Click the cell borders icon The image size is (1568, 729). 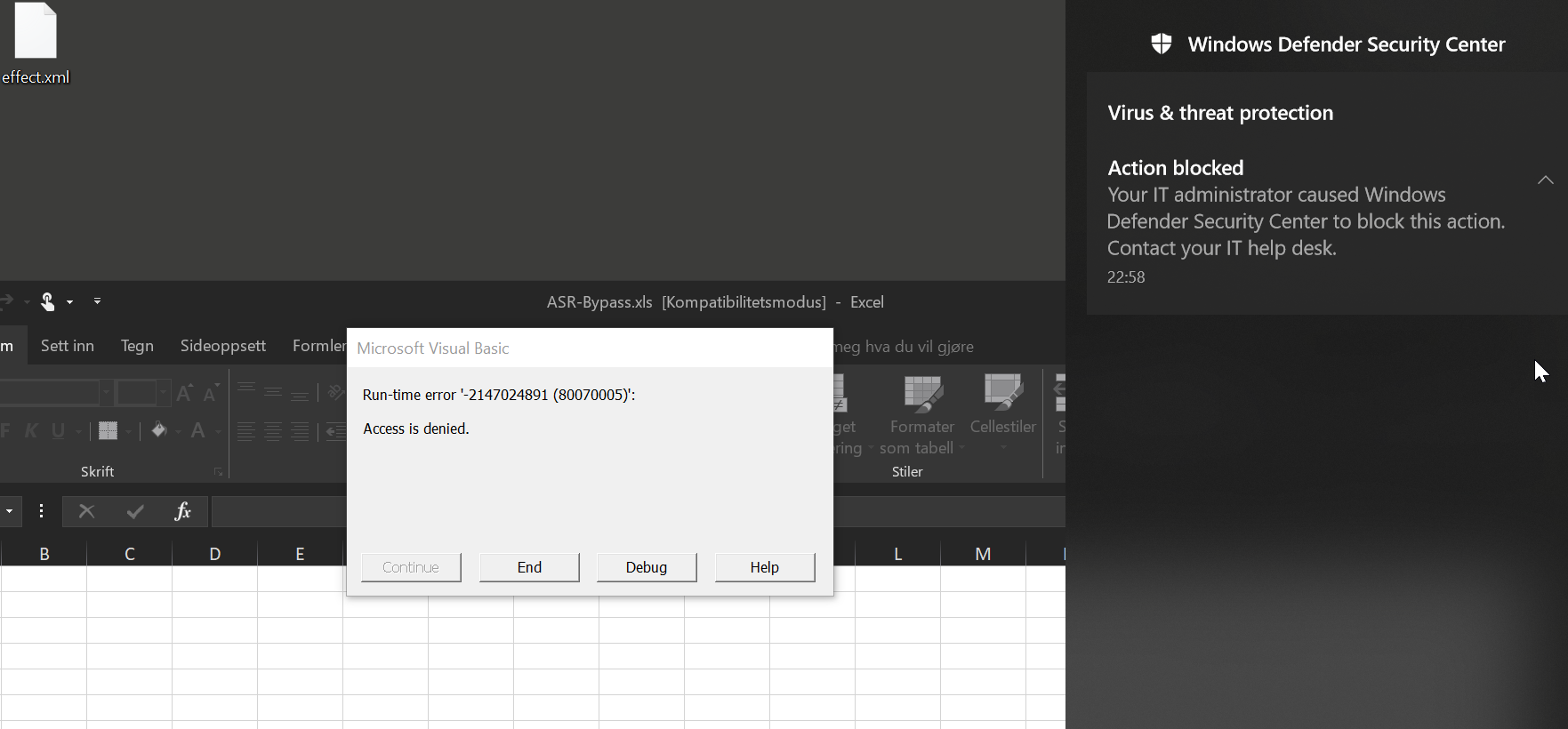(x=109, y=431)
